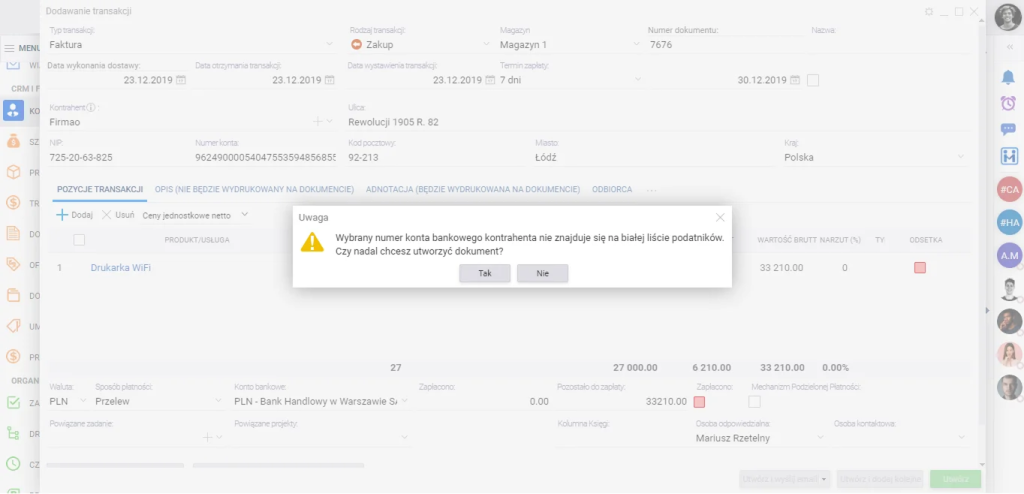1024x494 pixels.
Task: Close the Uwaga warning dialog
Action: click(720, 217)
